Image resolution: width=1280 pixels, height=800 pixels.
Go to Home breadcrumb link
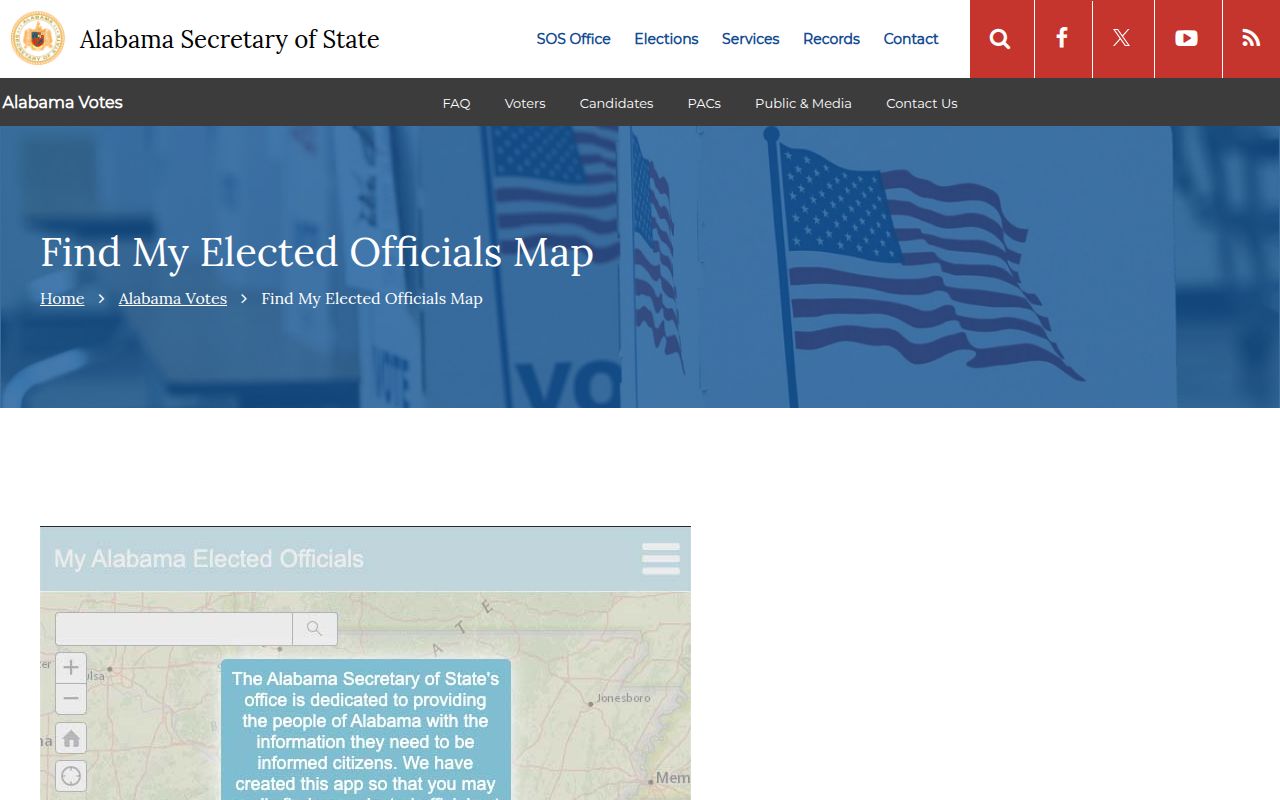coord(62,298)
